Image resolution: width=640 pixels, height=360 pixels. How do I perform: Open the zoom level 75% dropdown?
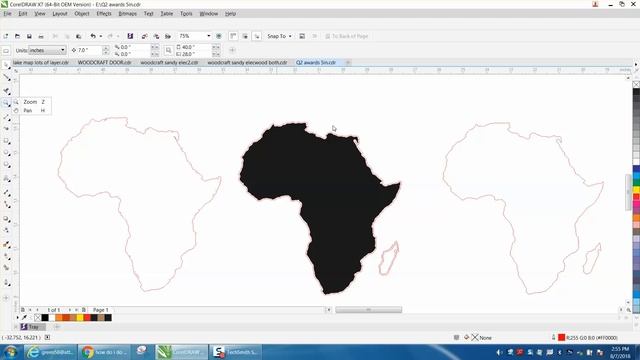pyautogui.click(x=209, y=36)
